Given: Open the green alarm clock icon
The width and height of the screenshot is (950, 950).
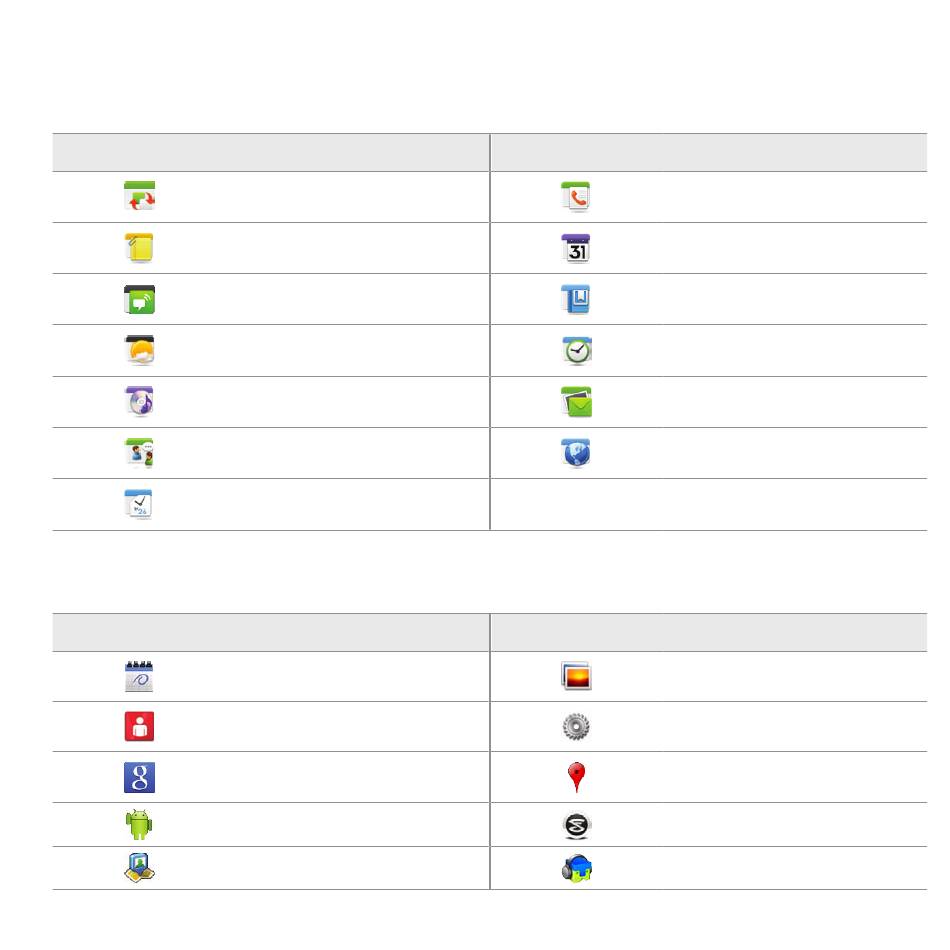Looking at the screenshot, I should 577,350.
